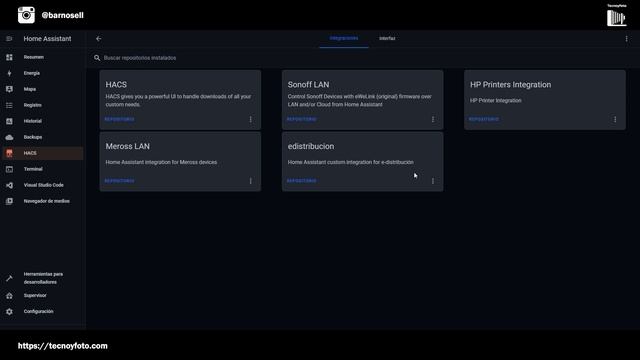Select the Historial sidebar label
Screen dimensions: 640x360
coord(33,121)
